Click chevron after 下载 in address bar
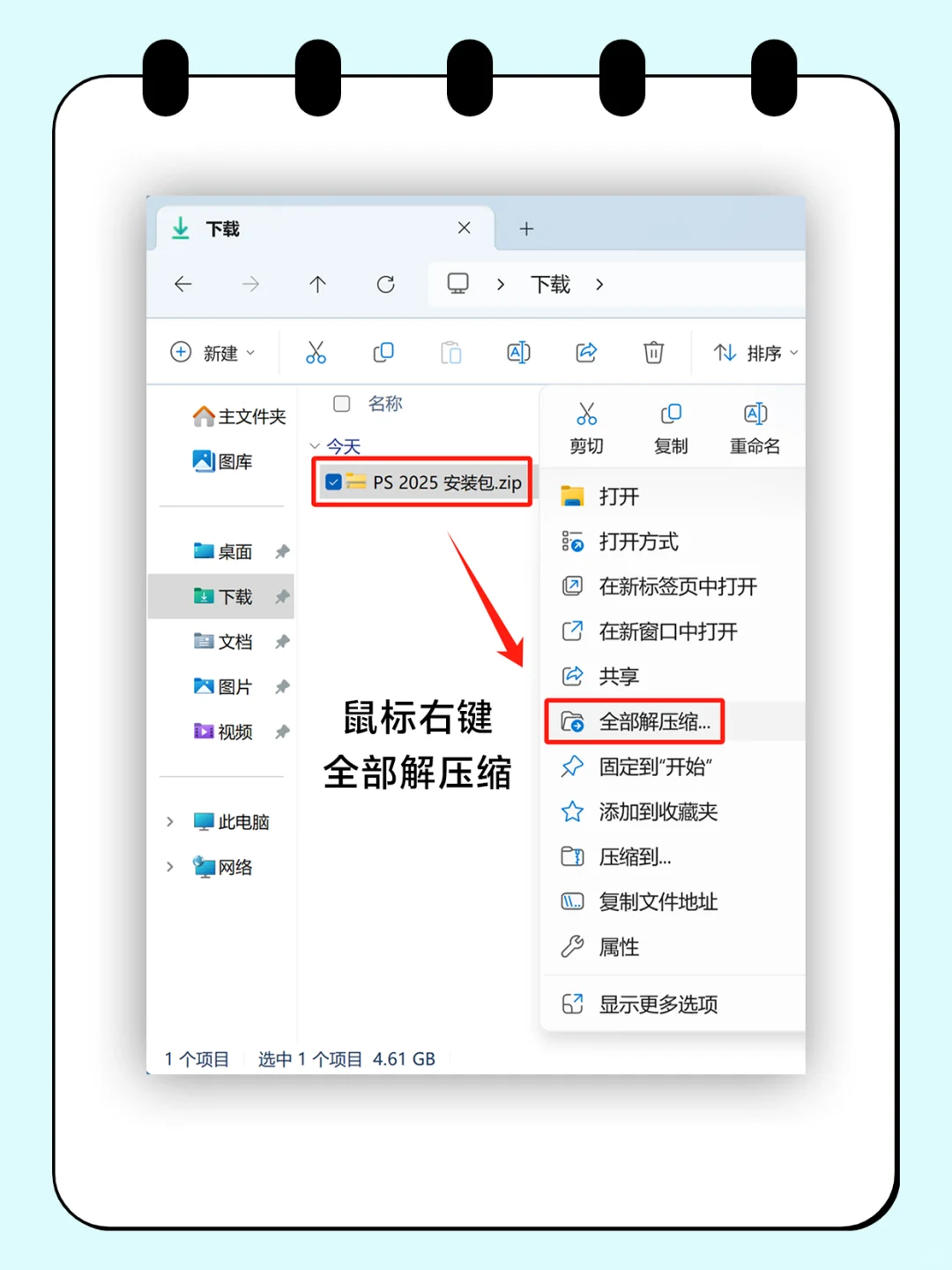This screenshot has height=1270, width=952. [x=599, y=284]
